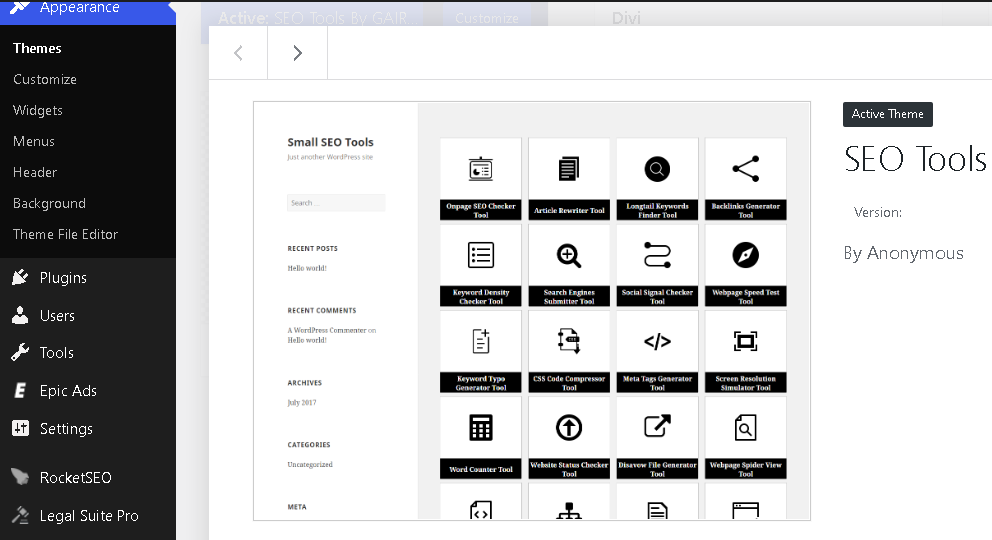This screenshot has width=992, height=540.
Task: Open the Legal Suite Pro menu
Action: tap(88, 516)
